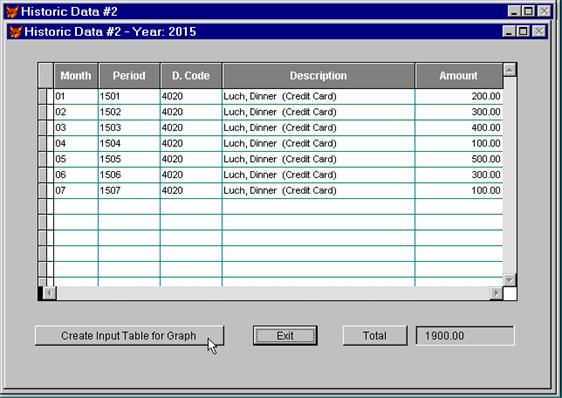Maximize the Year 2015 inner window
This screenshot has height=398, width=562.
coord(523,32)
